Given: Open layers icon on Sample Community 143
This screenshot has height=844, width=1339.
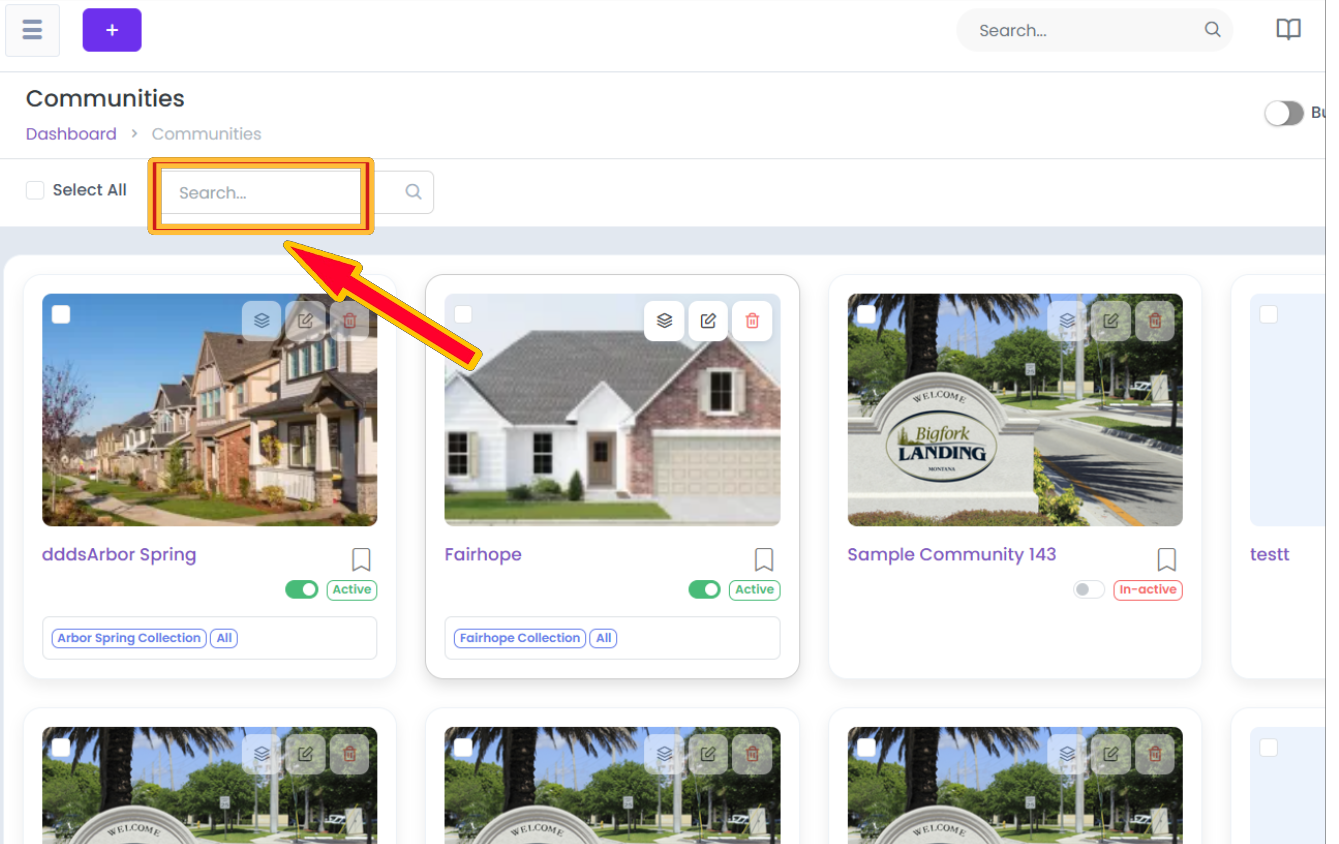Looking at the screenshot, I should pos(1067,321).
